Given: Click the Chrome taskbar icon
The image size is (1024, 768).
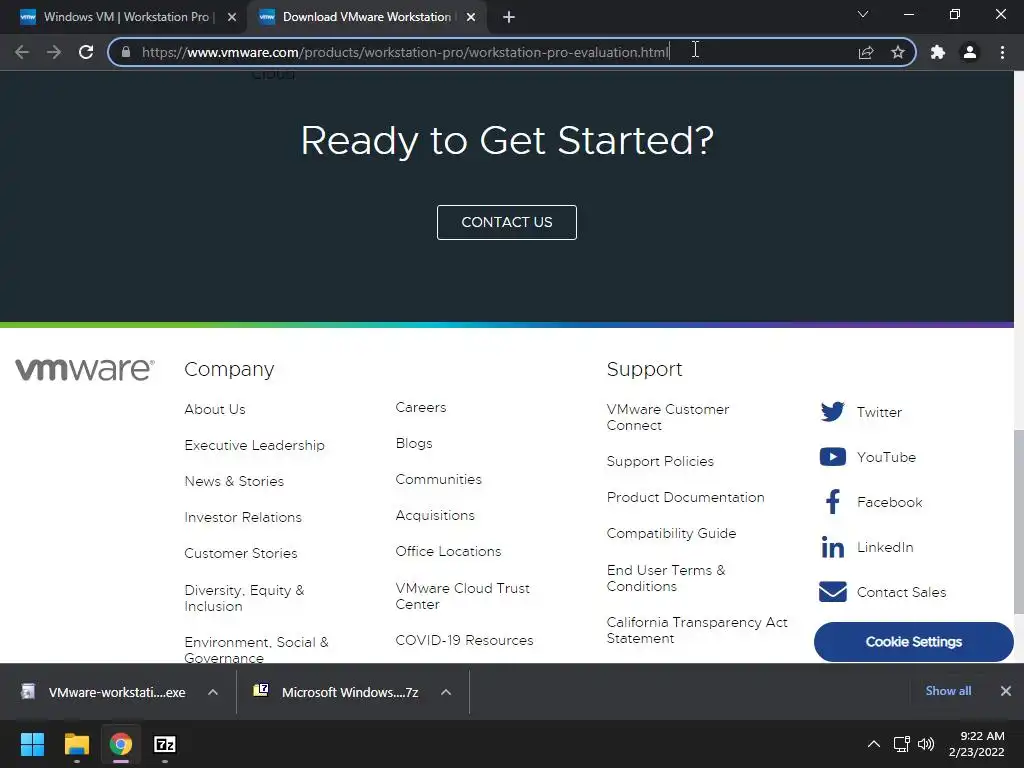Looking at the screenshot, I should pyautogui.click(x=121, y=744).
